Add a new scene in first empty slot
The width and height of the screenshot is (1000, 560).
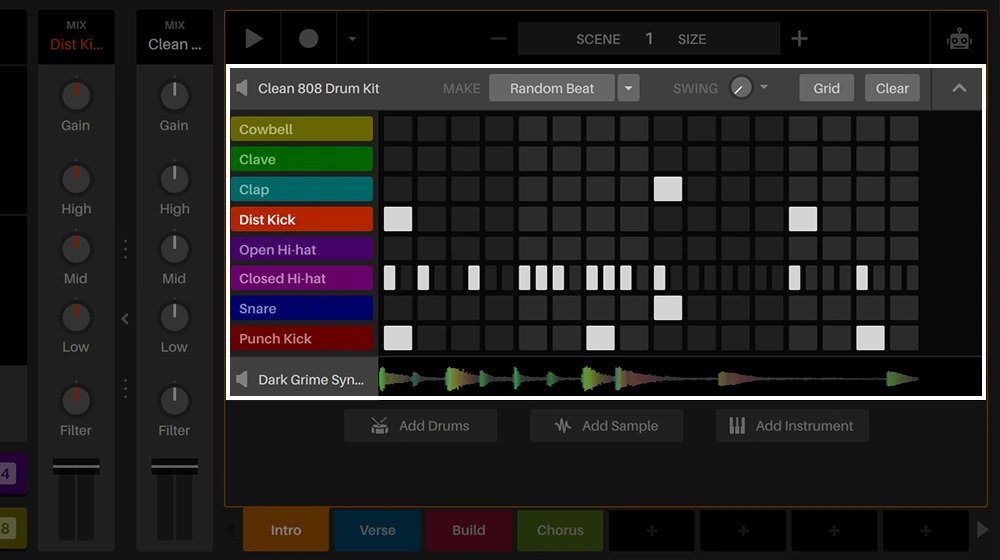tap(651, 530)
